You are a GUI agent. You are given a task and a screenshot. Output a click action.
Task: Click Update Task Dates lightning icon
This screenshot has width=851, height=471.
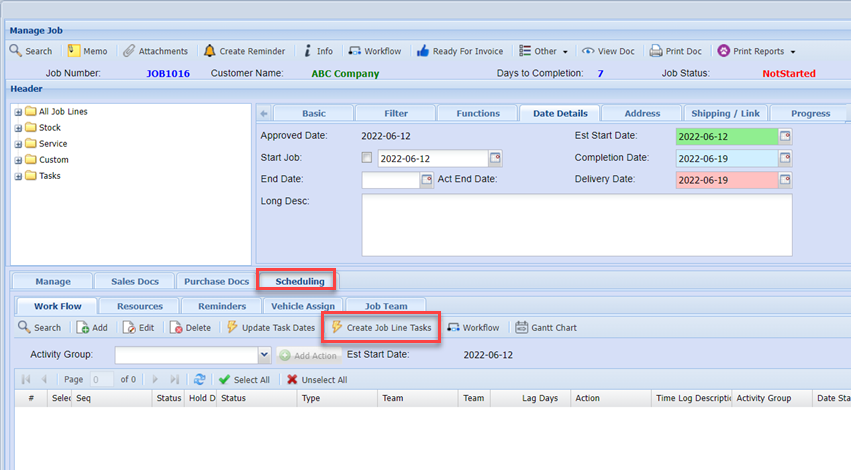click(232, 327)
